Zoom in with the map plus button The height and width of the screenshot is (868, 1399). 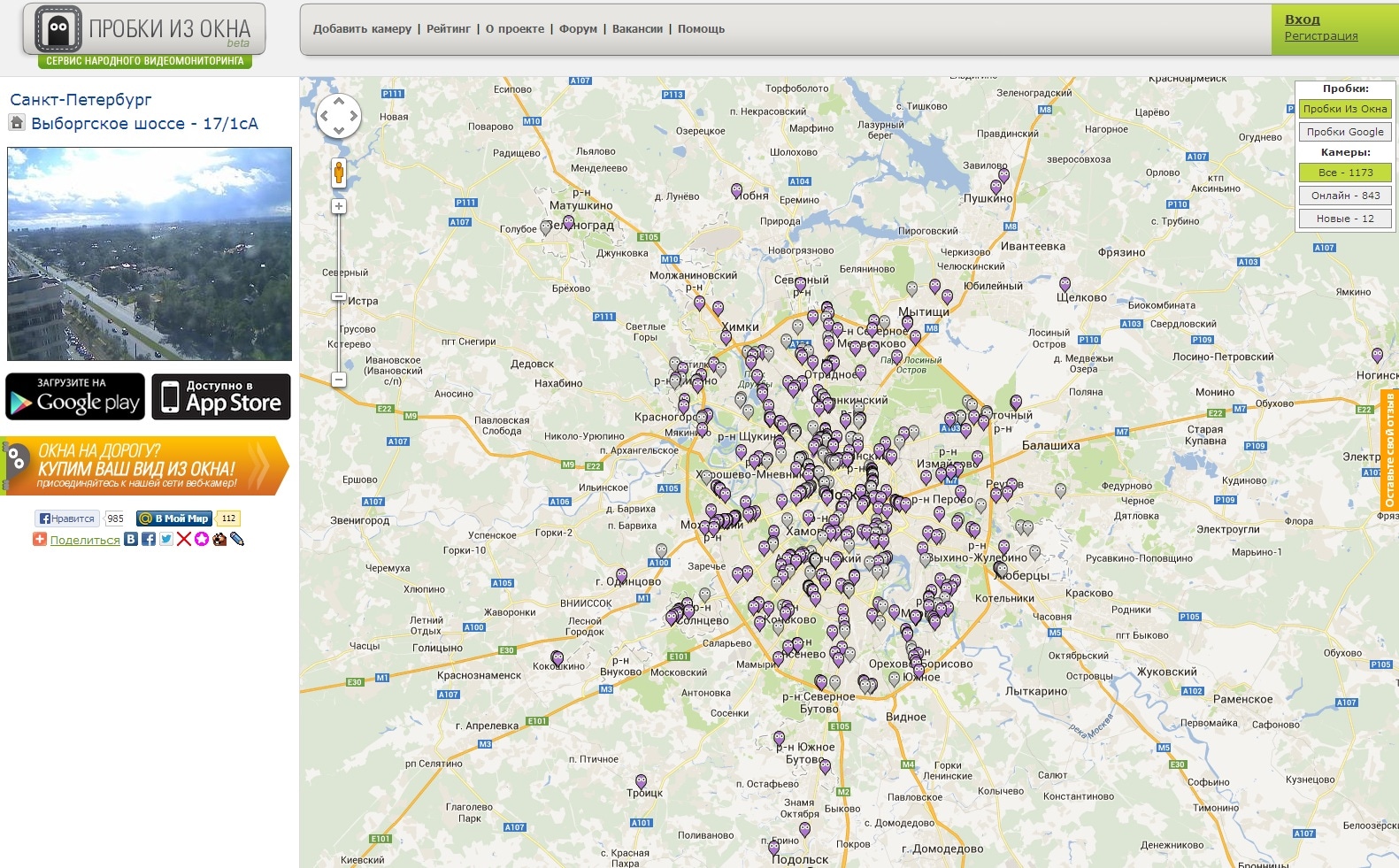(338, 206)
